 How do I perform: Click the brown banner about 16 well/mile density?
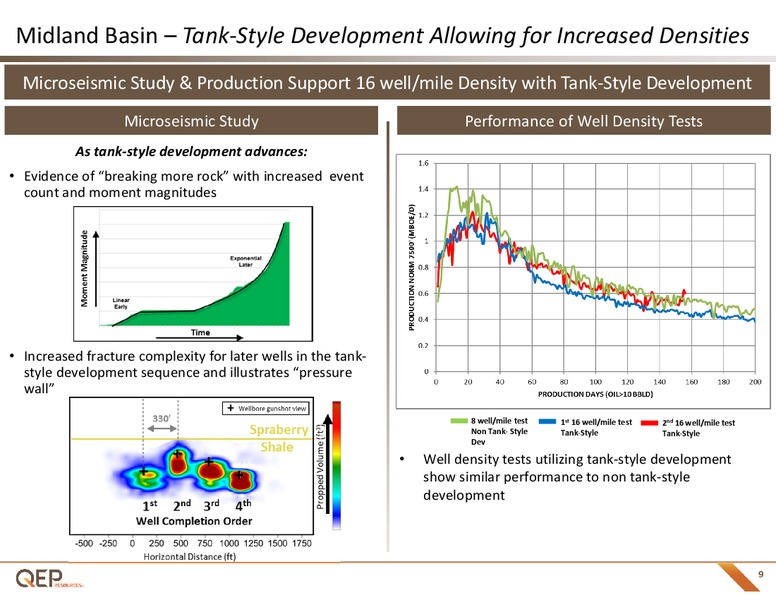click(388, 82)
